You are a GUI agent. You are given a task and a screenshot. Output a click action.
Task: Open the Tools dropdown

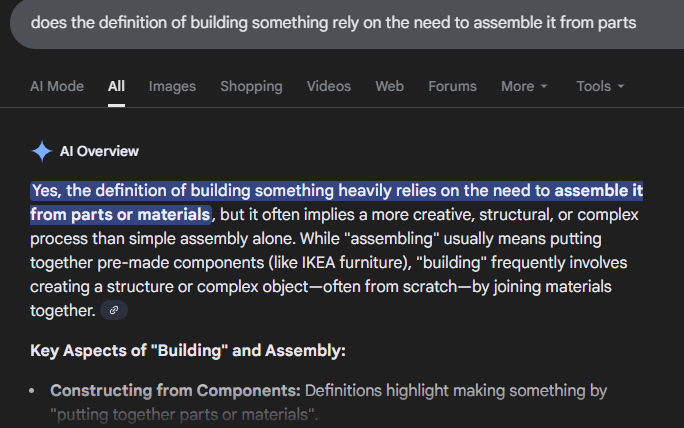(x=600, y=86)
